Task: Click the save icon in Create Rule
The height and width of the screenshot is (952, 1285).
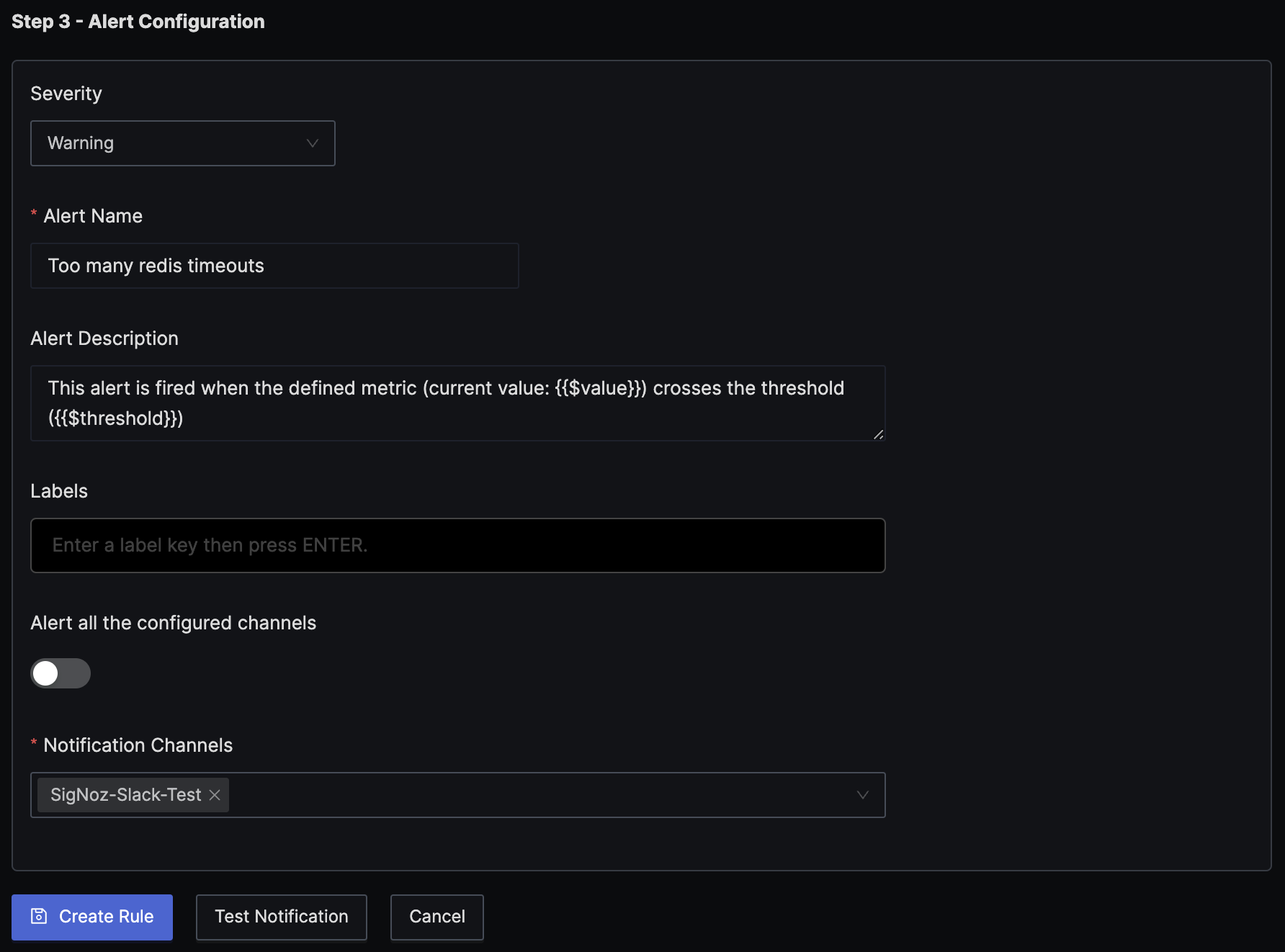Action: (x=39, y=916)
